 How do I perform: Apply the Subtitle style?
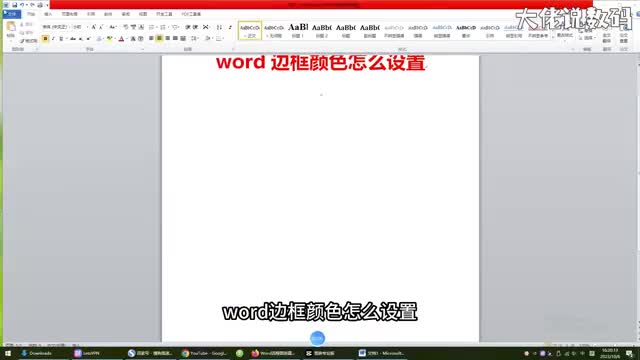(370, 31)
